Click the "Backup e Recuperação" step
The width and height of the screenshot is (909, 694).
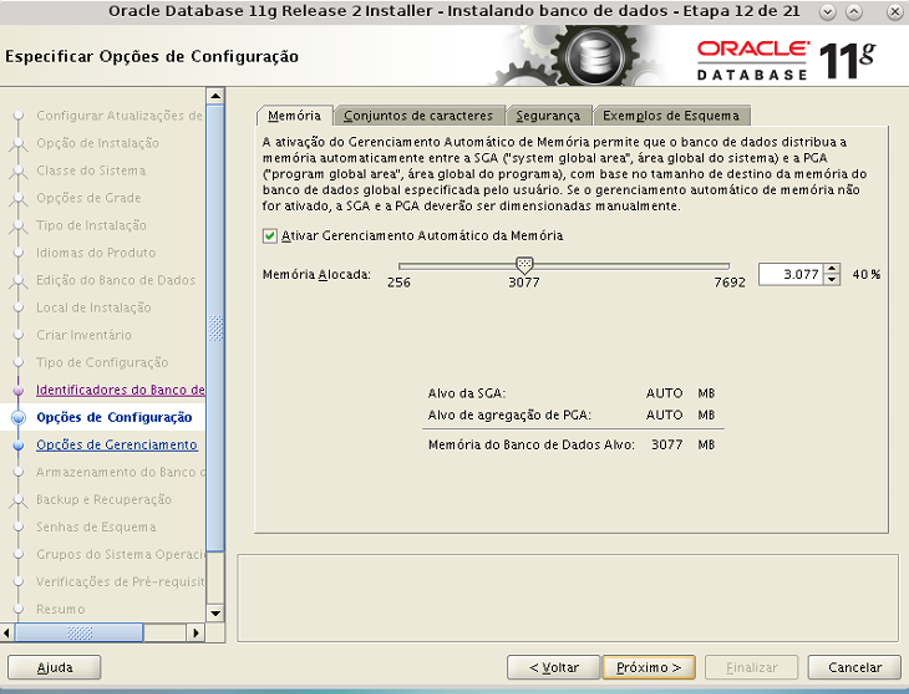coord(104,499)
